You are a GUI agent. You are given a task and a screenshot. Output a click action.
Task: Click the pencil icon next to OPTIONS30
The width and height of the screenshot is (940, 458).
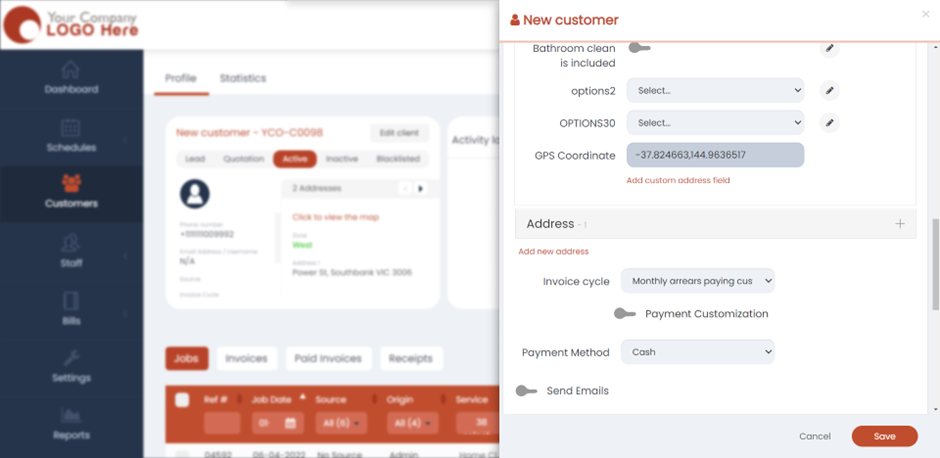[x=829, y=123]
